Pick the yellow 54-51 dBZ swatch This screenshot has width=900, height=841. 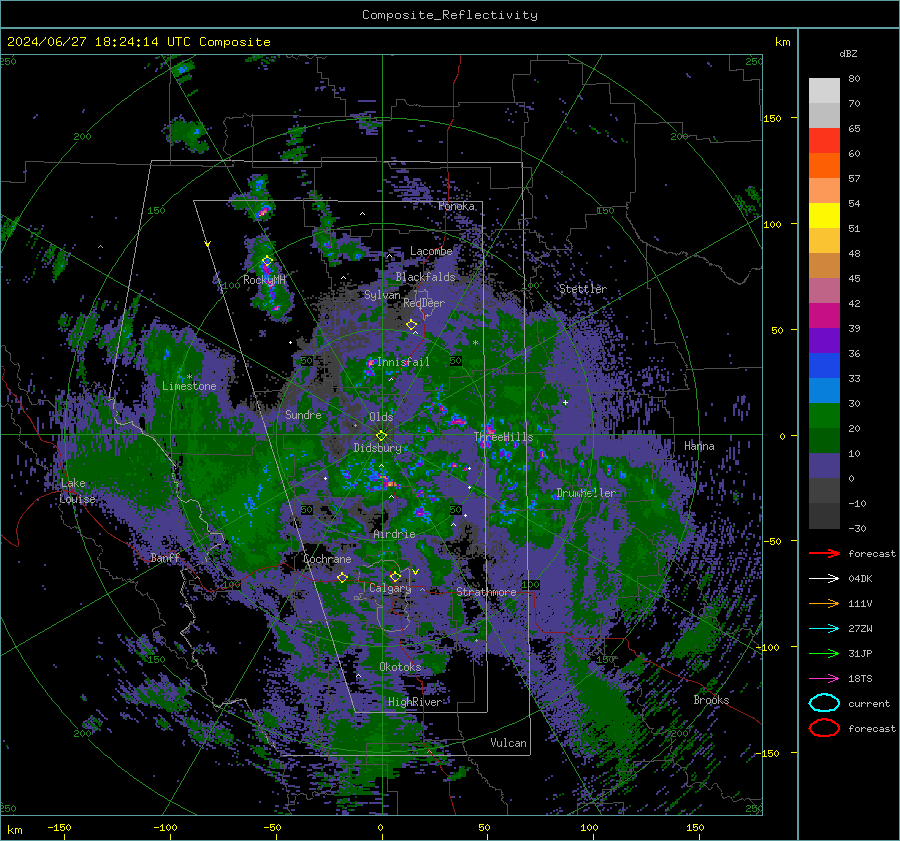click(824, 216)
